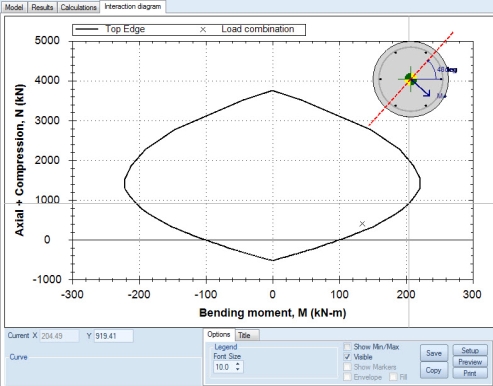The height and width of the screenshot is (386, 493).
Task: Open the Title tab
Action: [x=247, y=335]
